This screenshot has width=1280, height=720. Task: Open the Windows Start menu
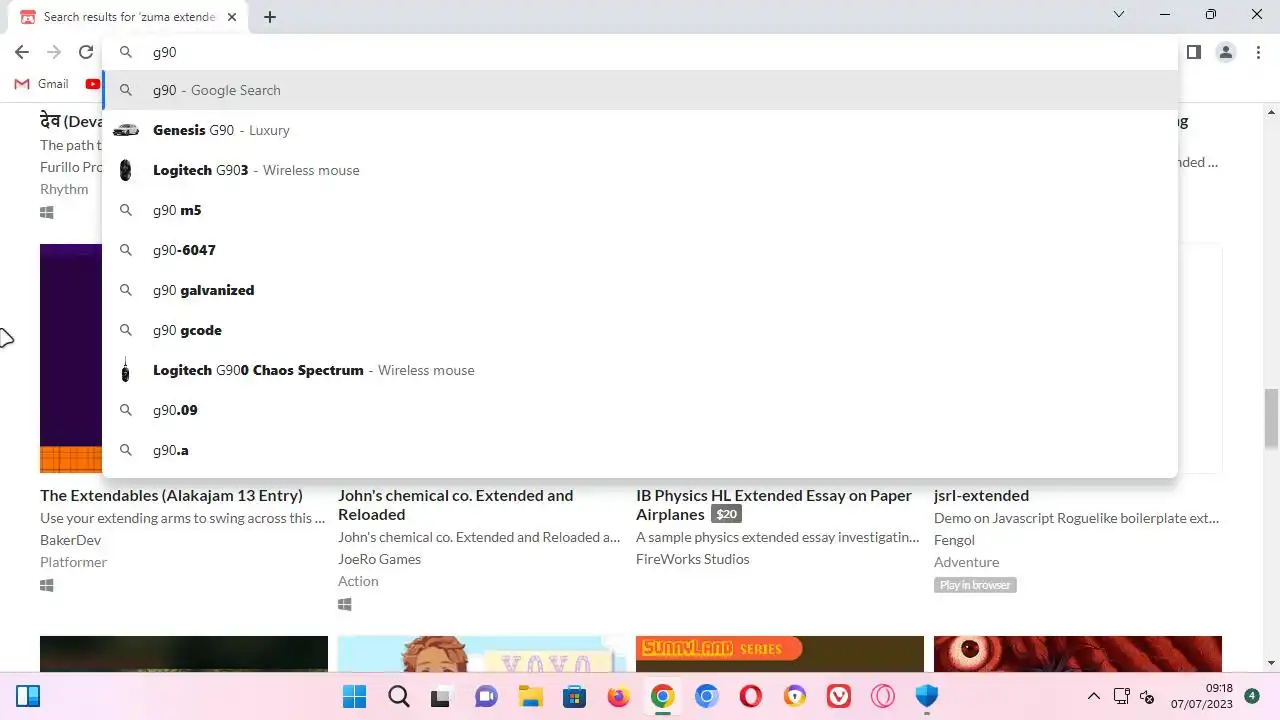pyautogui.click(x=354, y=696)
